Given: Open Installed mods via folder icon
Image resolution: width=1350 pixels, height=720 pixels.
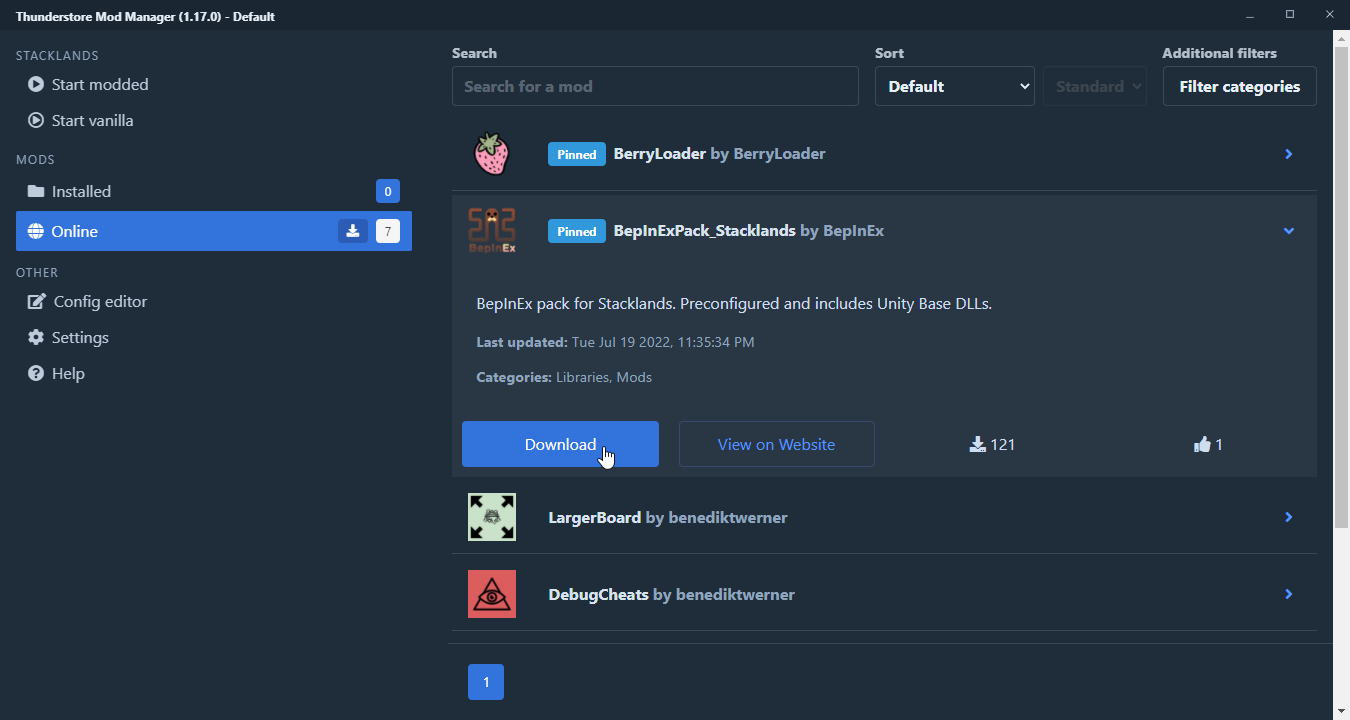Looking at the screenshot, I should coord(35,191).
